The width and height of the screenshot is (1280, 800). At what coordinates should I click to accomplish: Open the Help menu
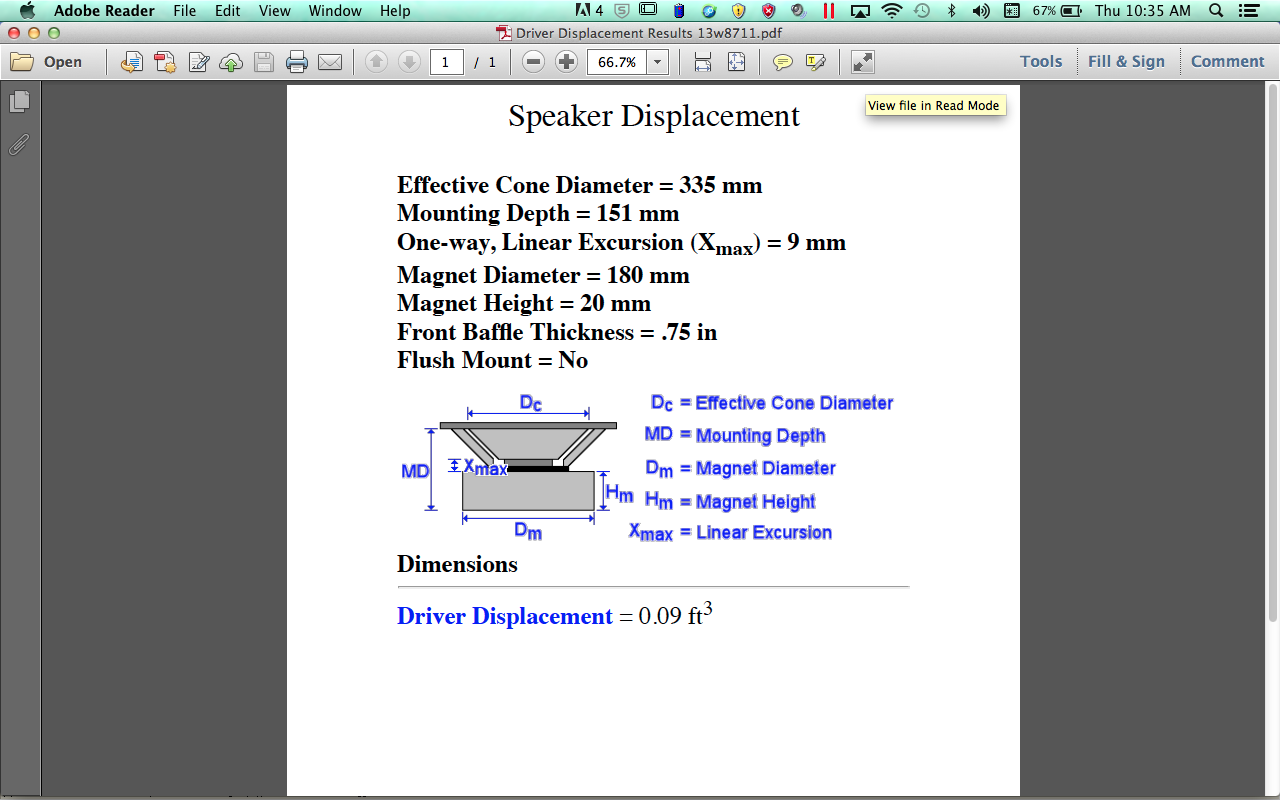pyautogui.click(x=395, y=11)
